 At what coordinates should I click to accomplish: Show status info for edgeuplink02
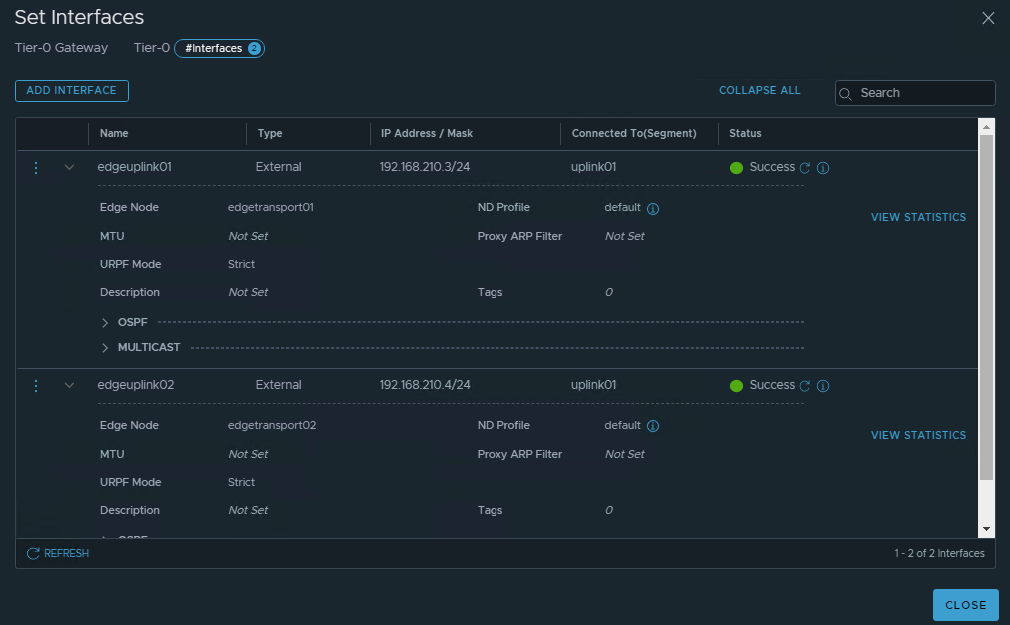823,386
